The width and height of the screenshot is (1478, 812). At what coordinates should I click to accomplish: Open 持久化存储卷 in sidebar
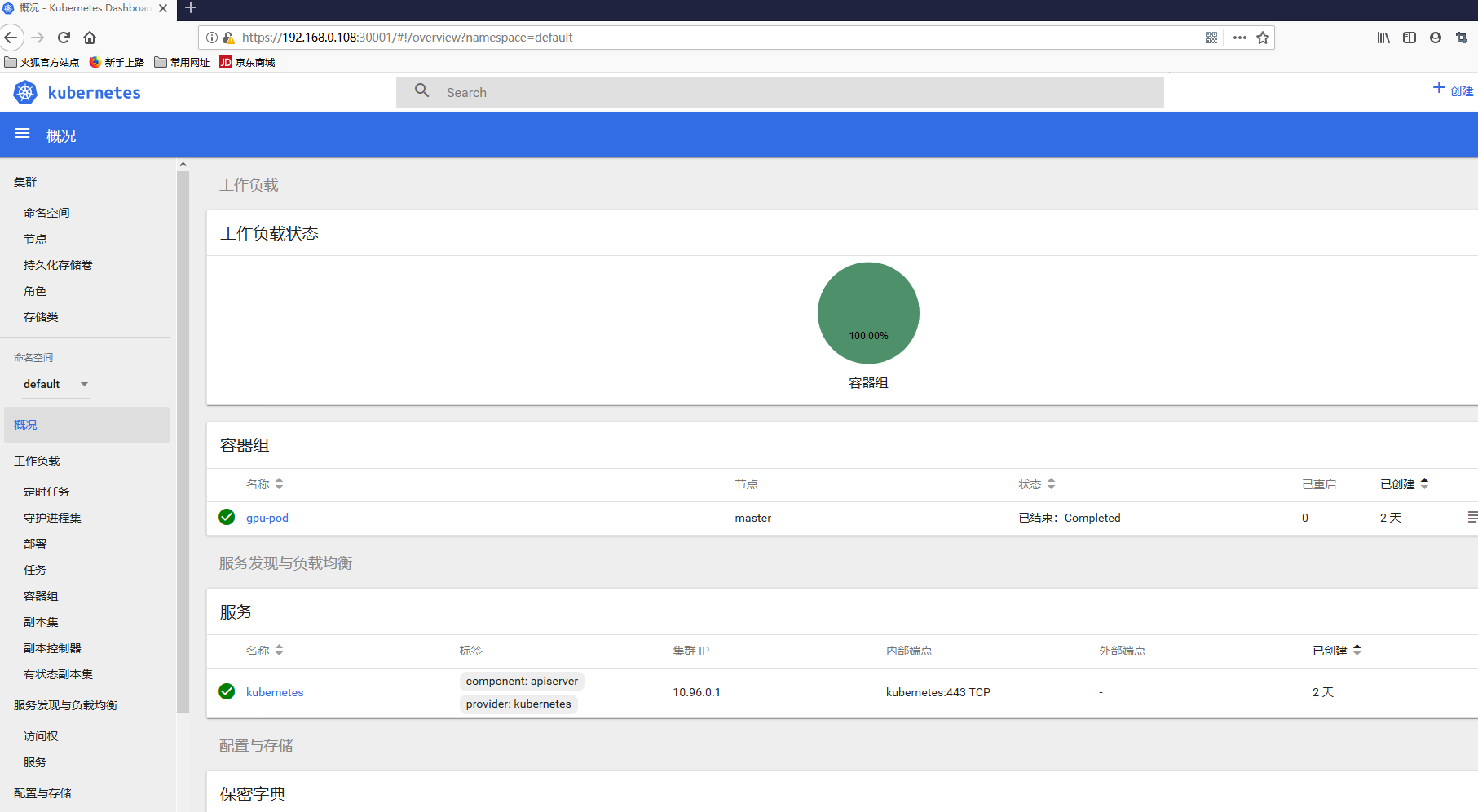click(58, 265)
